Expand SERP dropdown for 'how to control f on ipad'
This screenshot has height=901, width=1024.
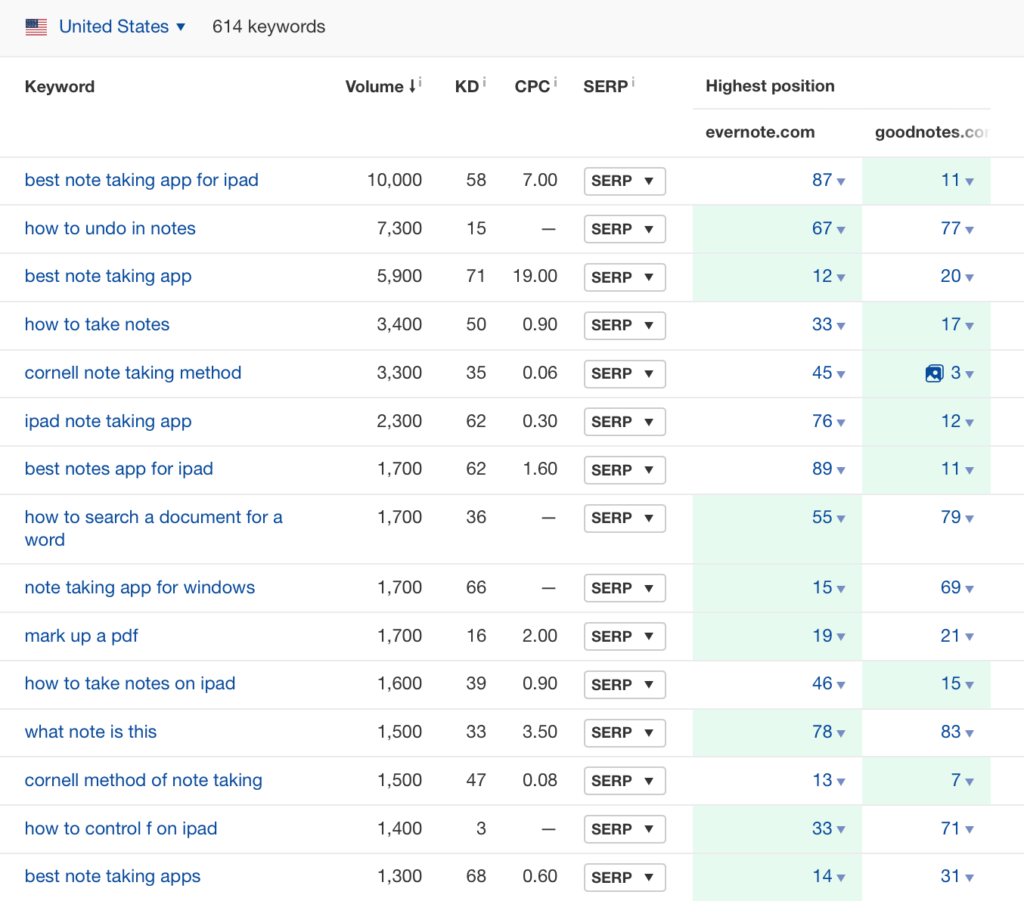[x=624, y=829]
